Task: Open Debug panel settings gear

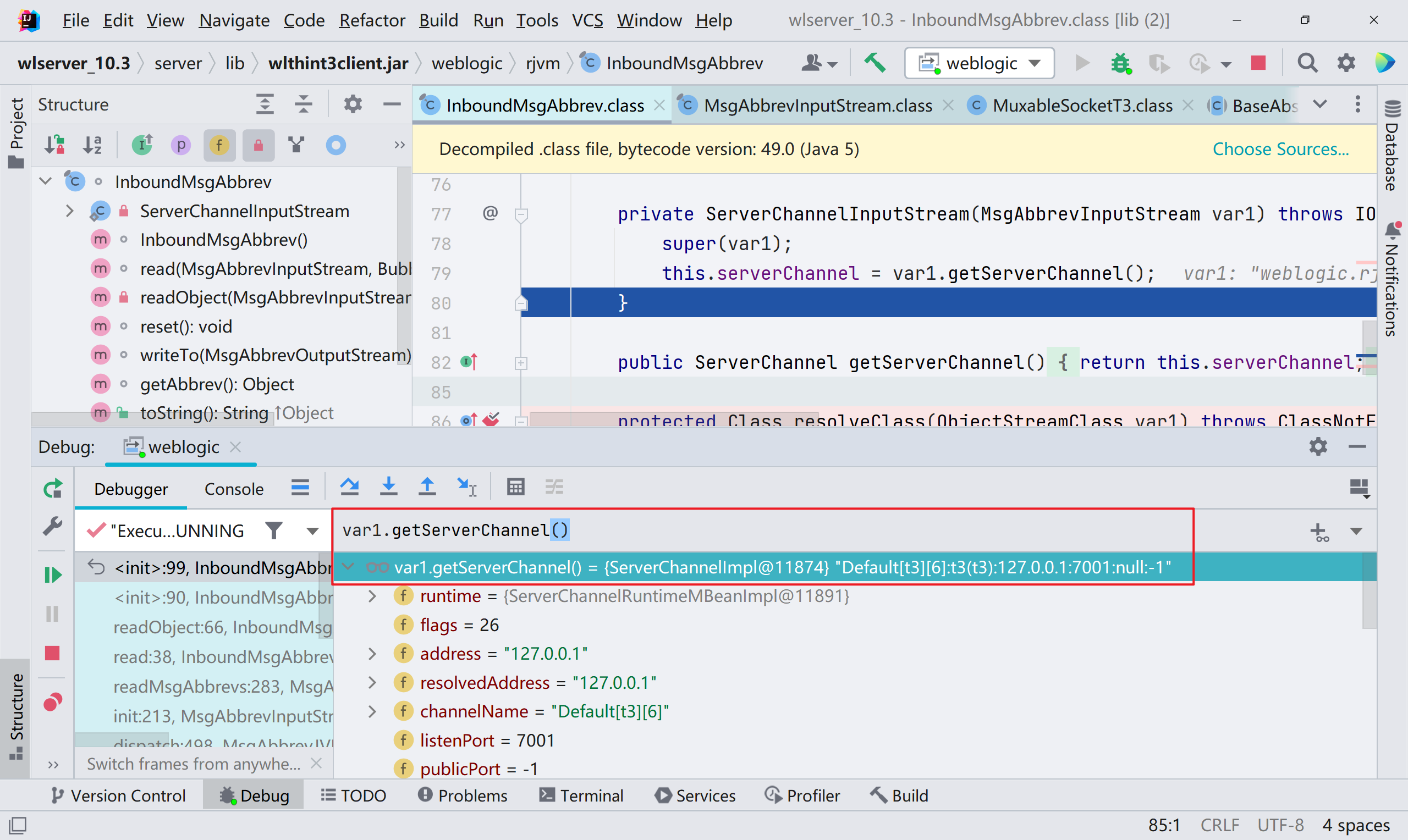Action: pos(1318,446)
